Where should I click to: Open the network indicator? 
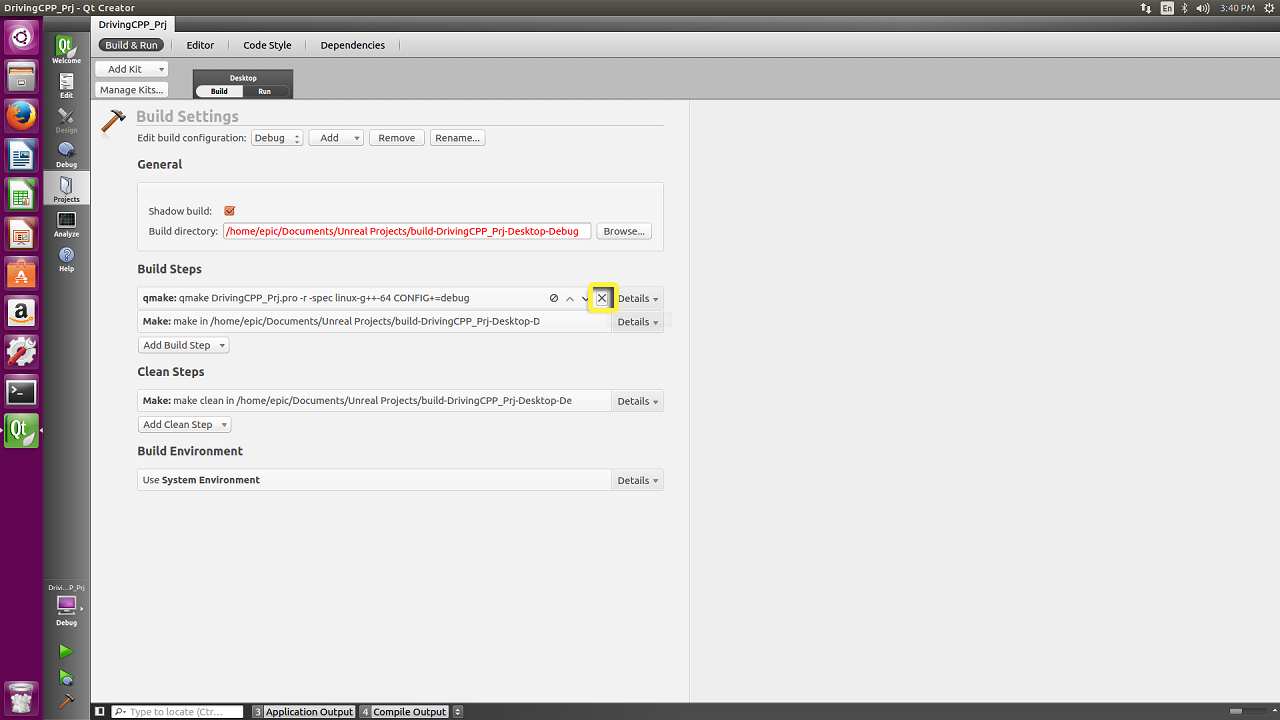[1146, 8]
